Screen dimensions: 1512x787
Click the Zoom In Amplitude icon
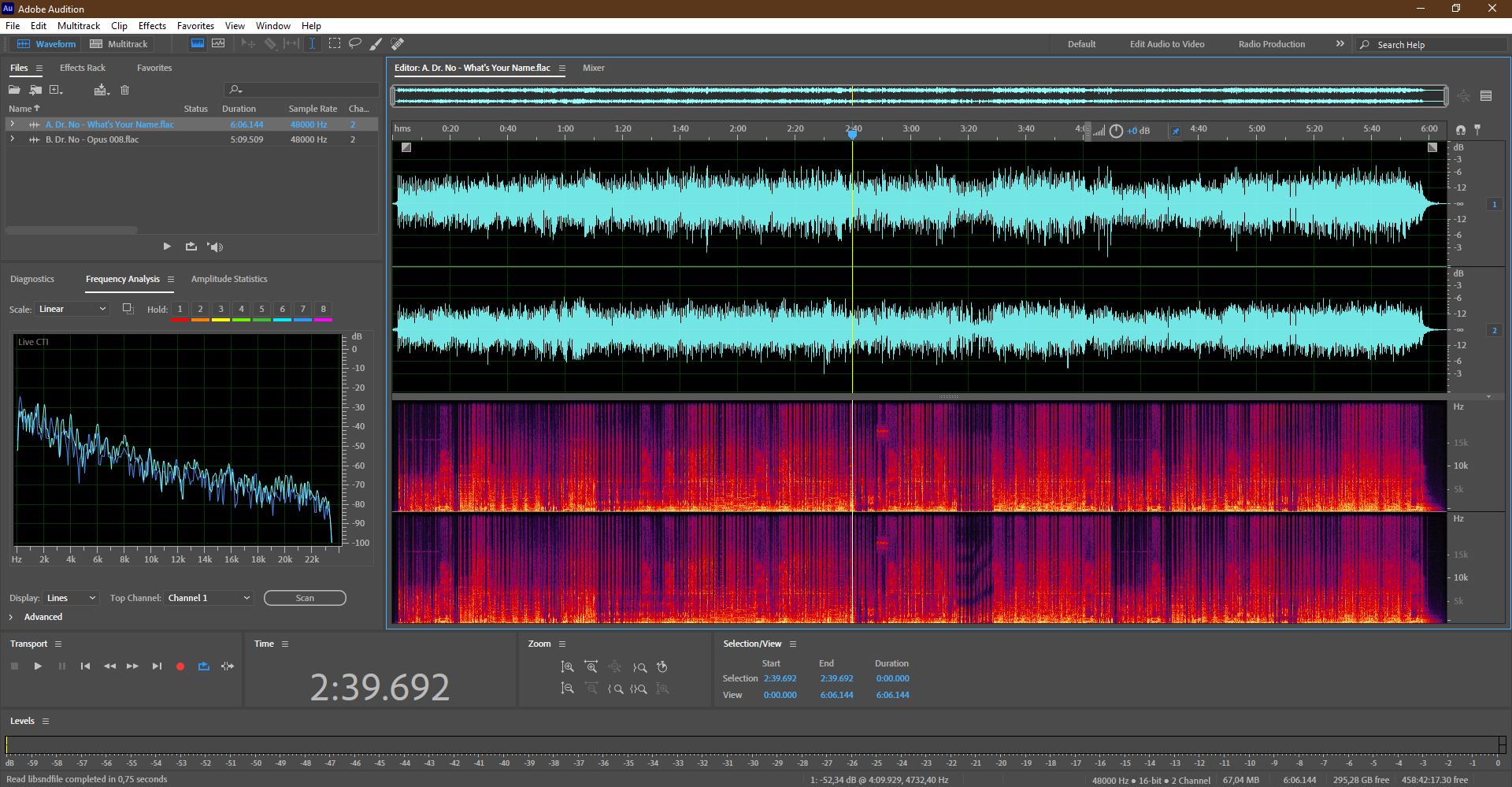click(x=567, y=667)
